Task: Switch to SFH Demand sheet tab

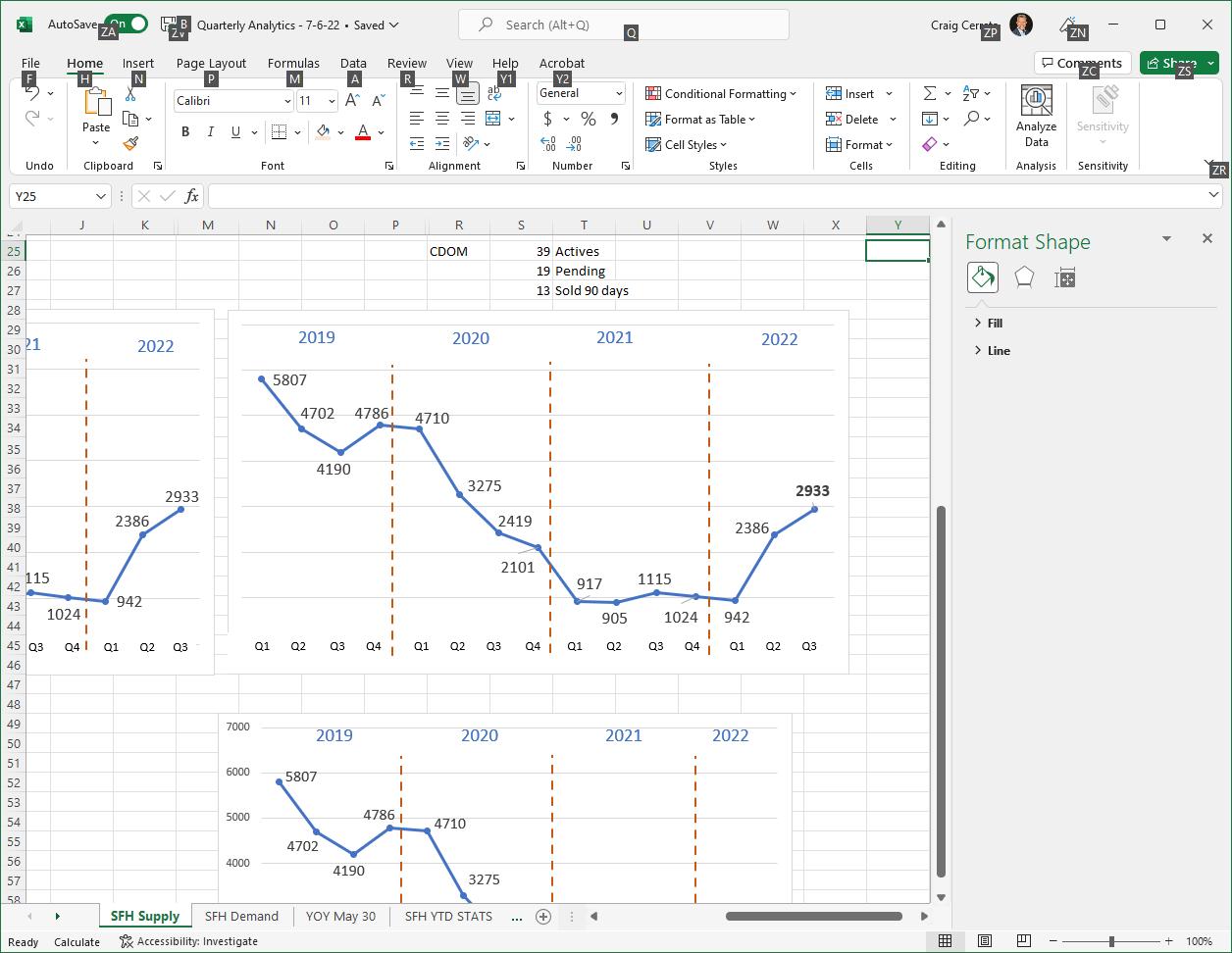Action: tap(241, 916)
